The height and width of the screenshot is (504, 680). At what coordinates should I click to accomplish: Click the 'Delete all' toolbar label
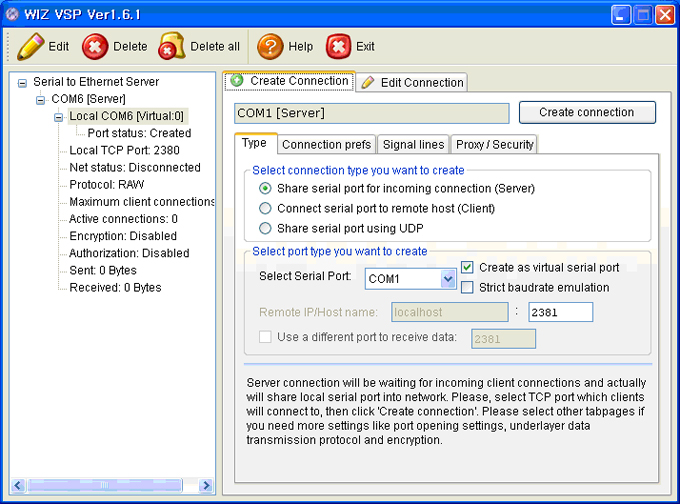pyautogui.click(x=215, y=46)
